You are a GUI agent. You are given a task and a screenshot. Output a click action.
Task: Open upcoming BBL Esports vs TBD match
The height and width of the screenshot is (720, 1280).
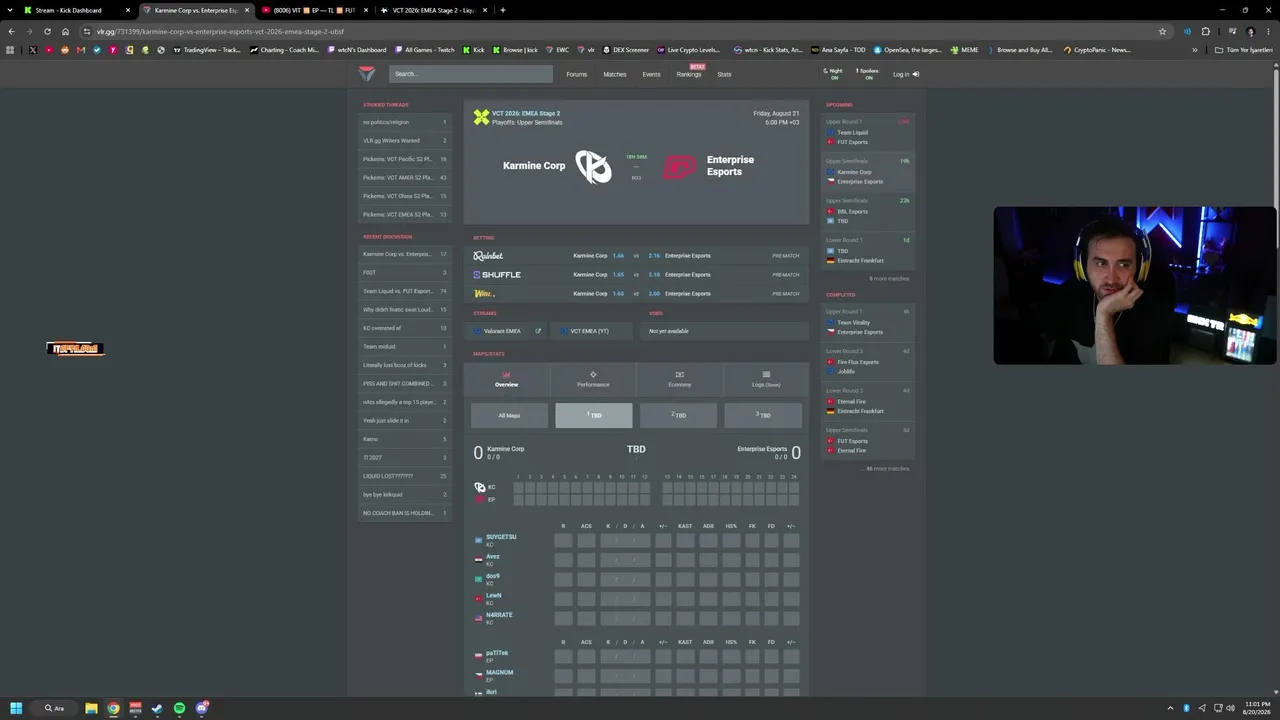(868, 211)
